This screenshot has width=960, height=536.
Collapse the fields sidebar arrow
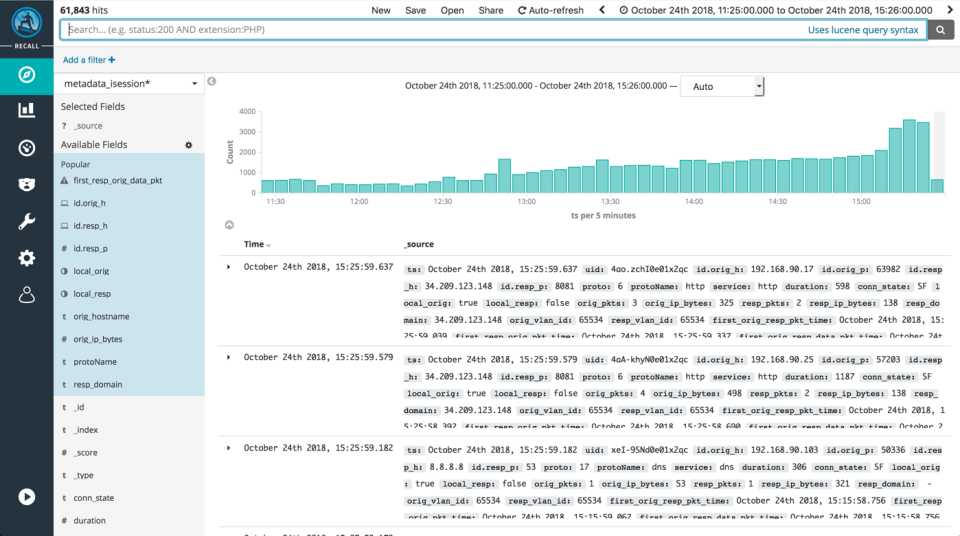[211, 81]
